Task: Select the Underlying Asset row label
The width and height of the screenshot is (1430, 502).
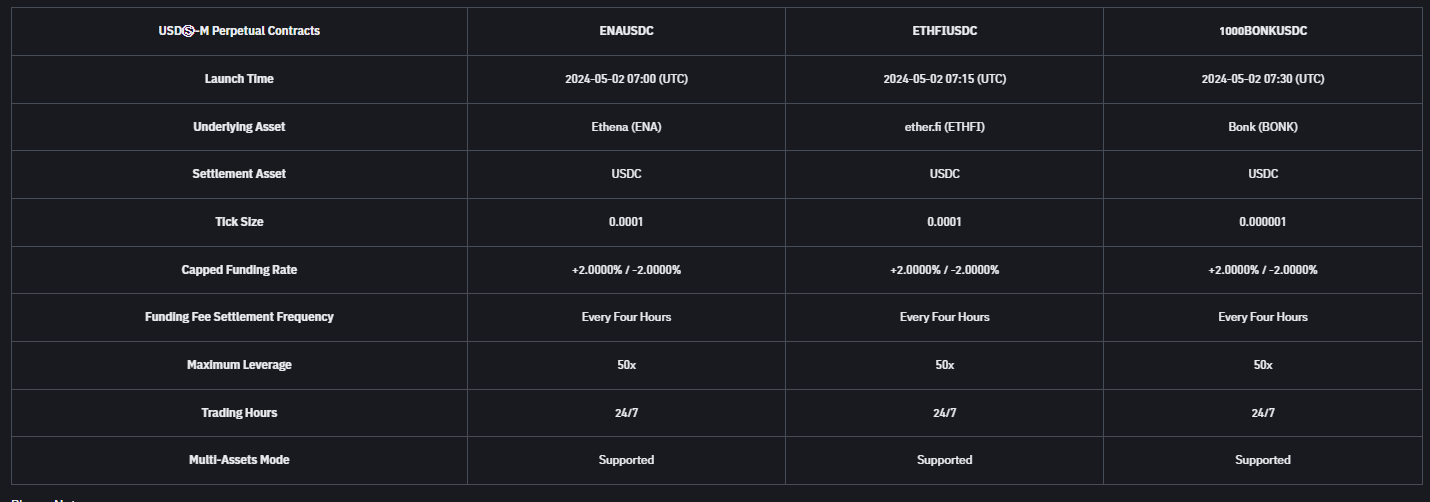Action: [x=239, y=127]
